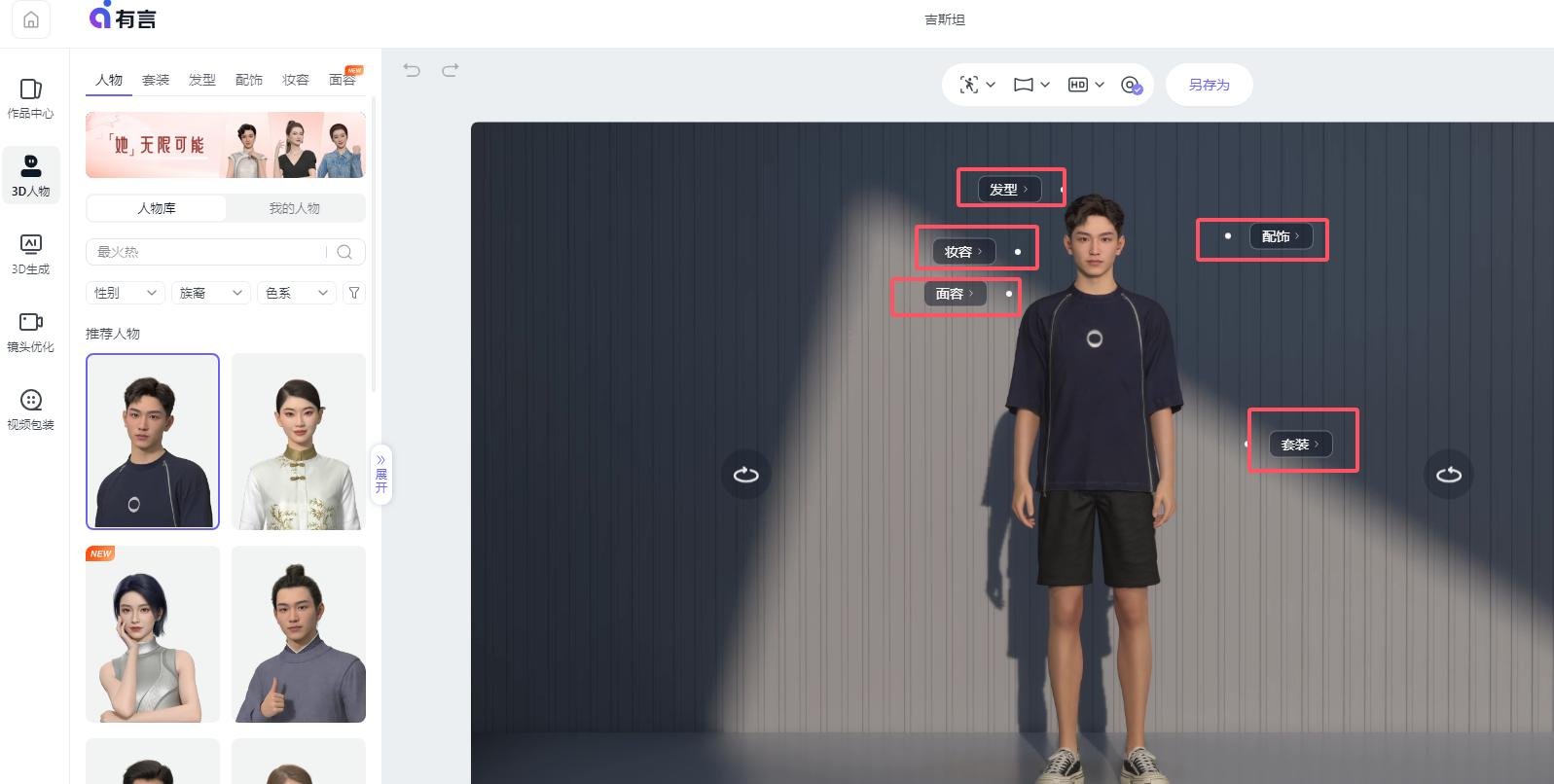Expand the HD resolution dropdown
The image size is (1554, 784).
click(x=1086, y=85)
